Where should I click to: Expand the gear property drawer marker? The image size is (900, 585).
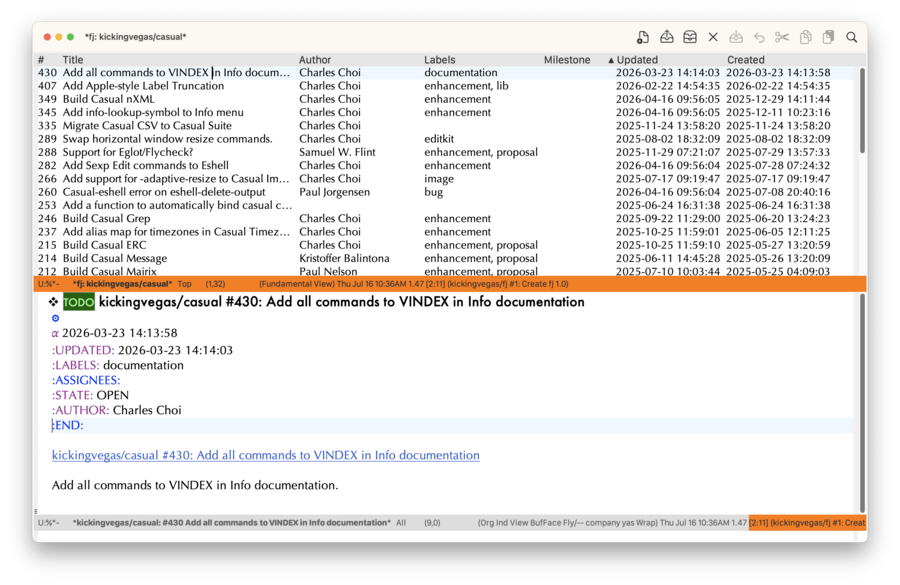click(56, 318)
